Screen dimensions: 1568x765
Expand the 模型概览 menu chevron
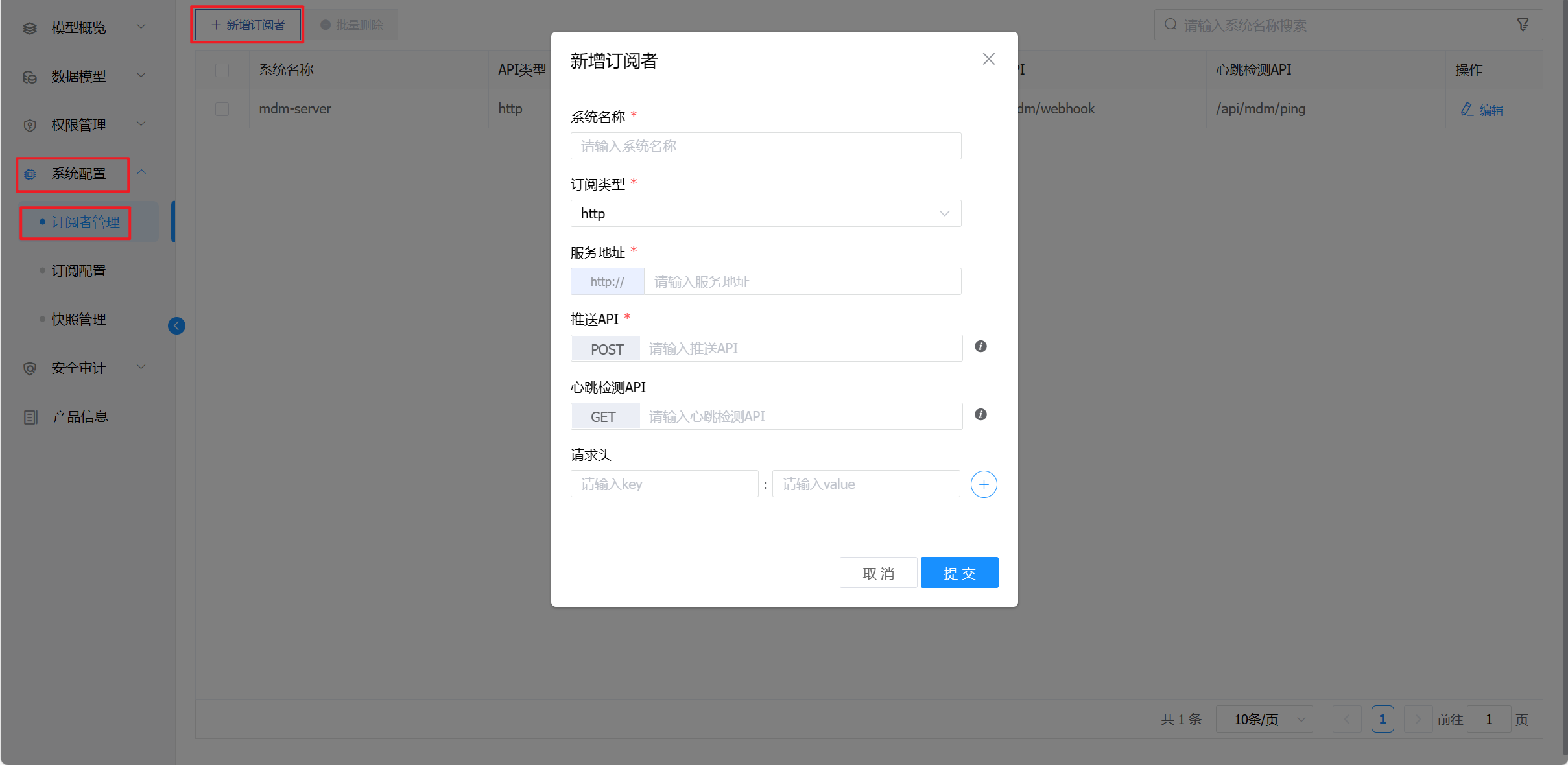click(x=141, y=27)
